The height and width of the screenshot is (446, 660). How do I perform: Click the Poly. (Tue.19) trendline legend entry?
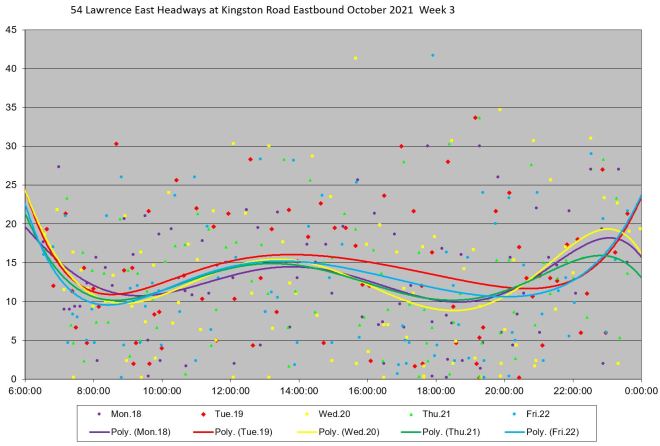242,431
